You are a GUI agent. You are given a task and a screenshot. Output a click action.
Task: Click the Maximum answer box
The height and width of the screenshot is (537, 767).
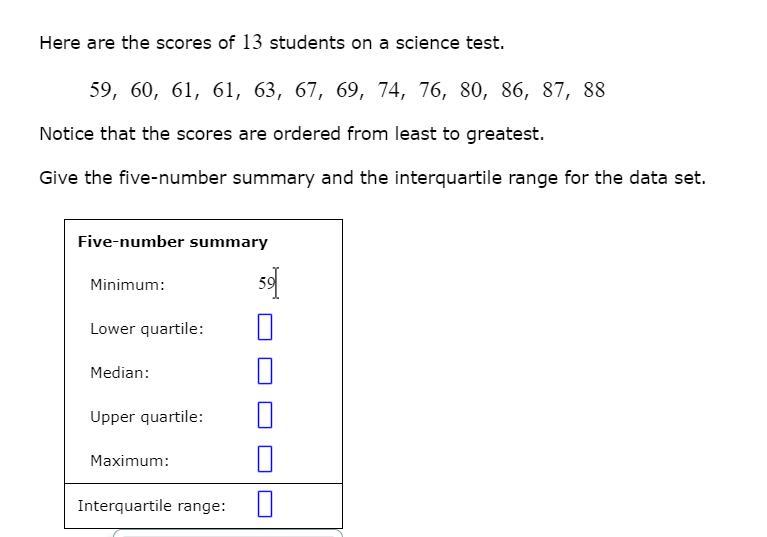point(265,459)
